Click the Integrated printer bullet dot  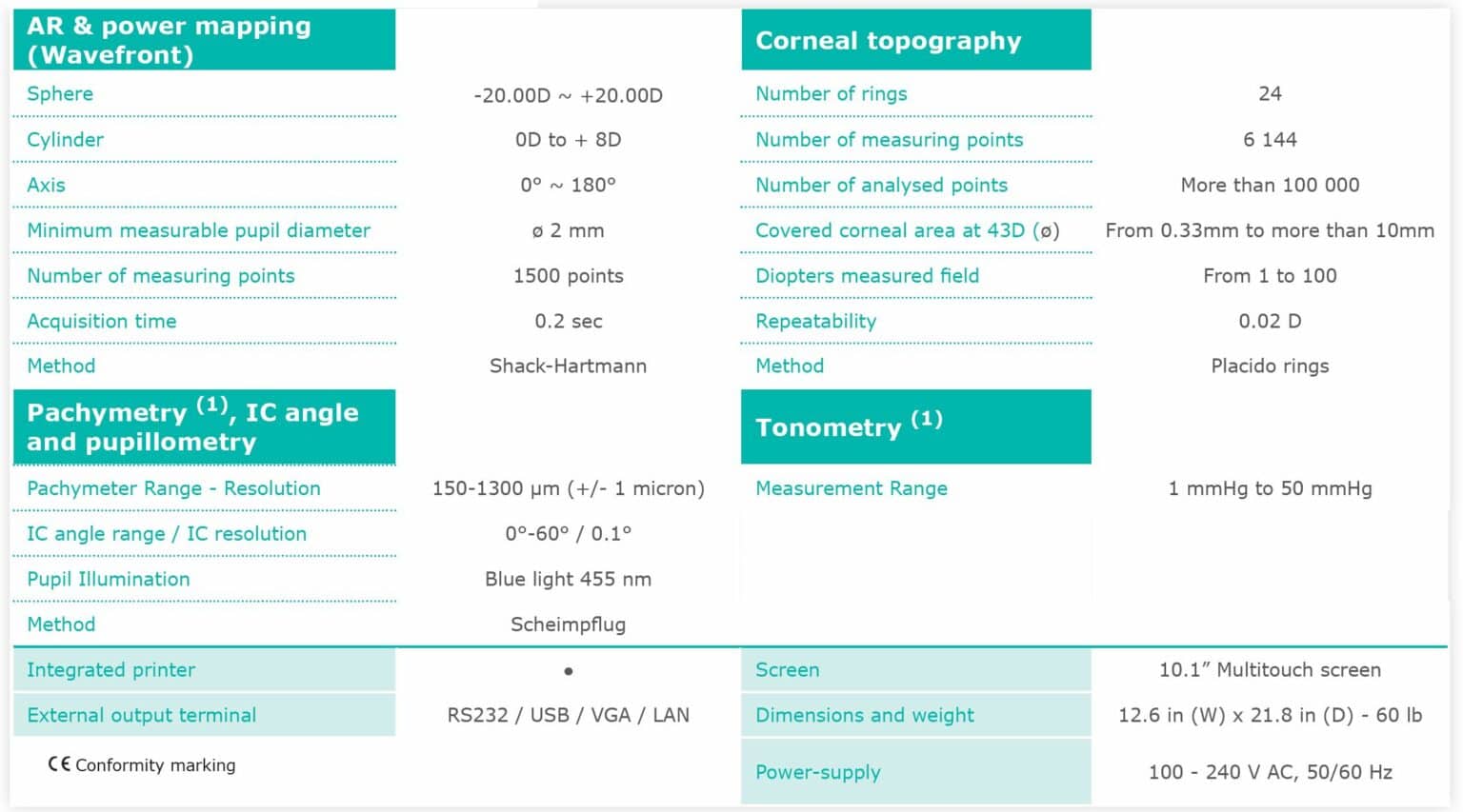569,671
